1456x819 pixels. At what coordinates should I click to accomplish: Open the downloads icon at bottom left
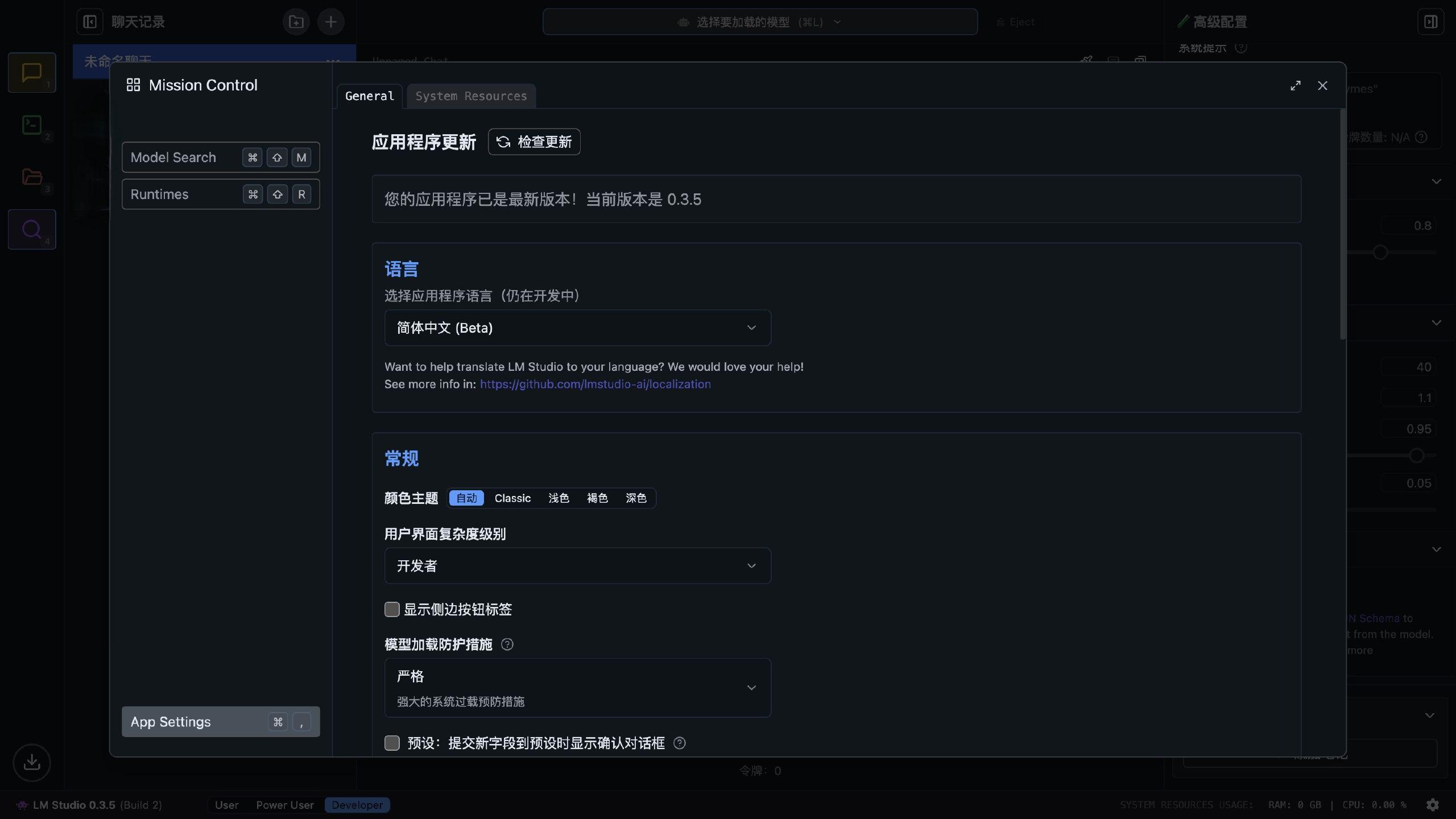(x=32, y=762)
